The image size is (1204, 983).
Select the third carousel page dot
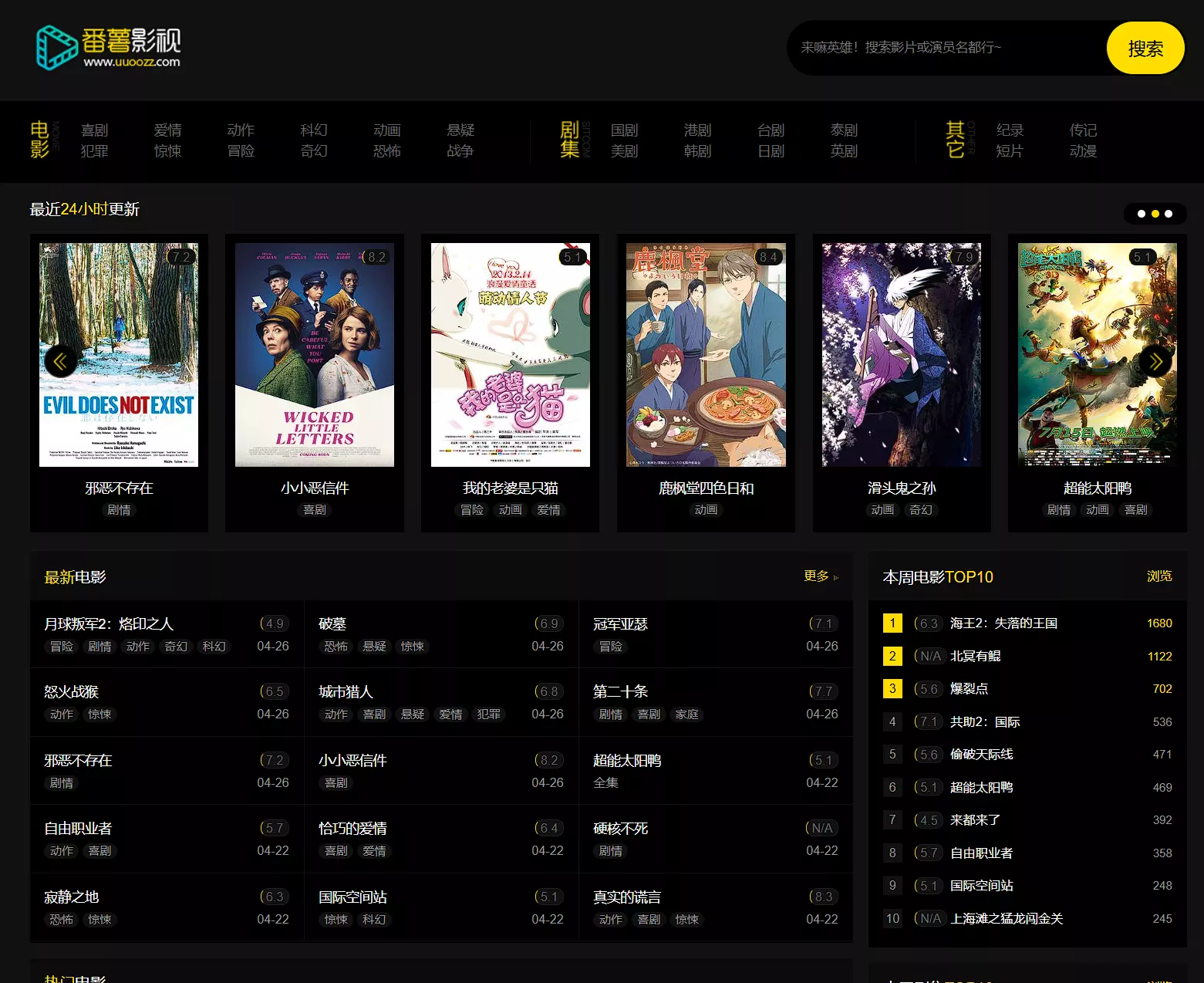(x=1169, y=214)
